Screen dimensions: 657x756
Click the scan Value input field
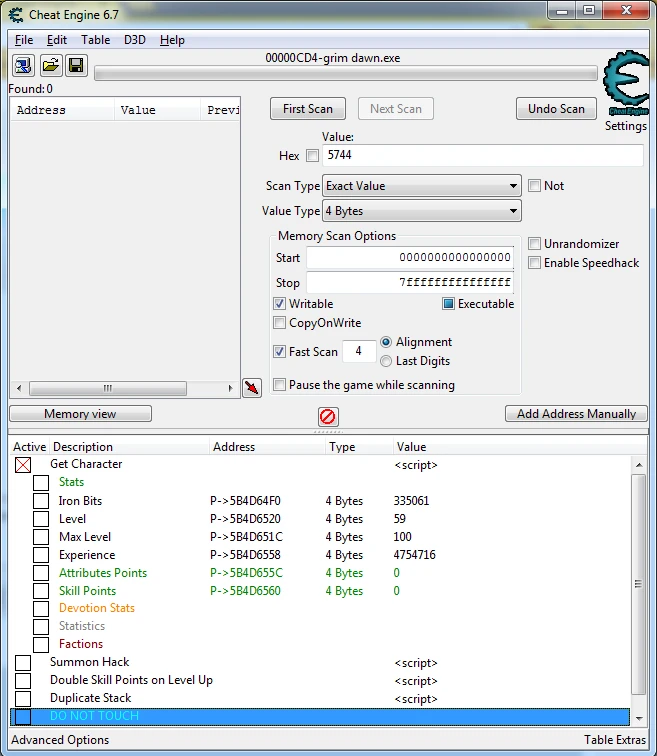pyautogui.click(x=483, y=155)
